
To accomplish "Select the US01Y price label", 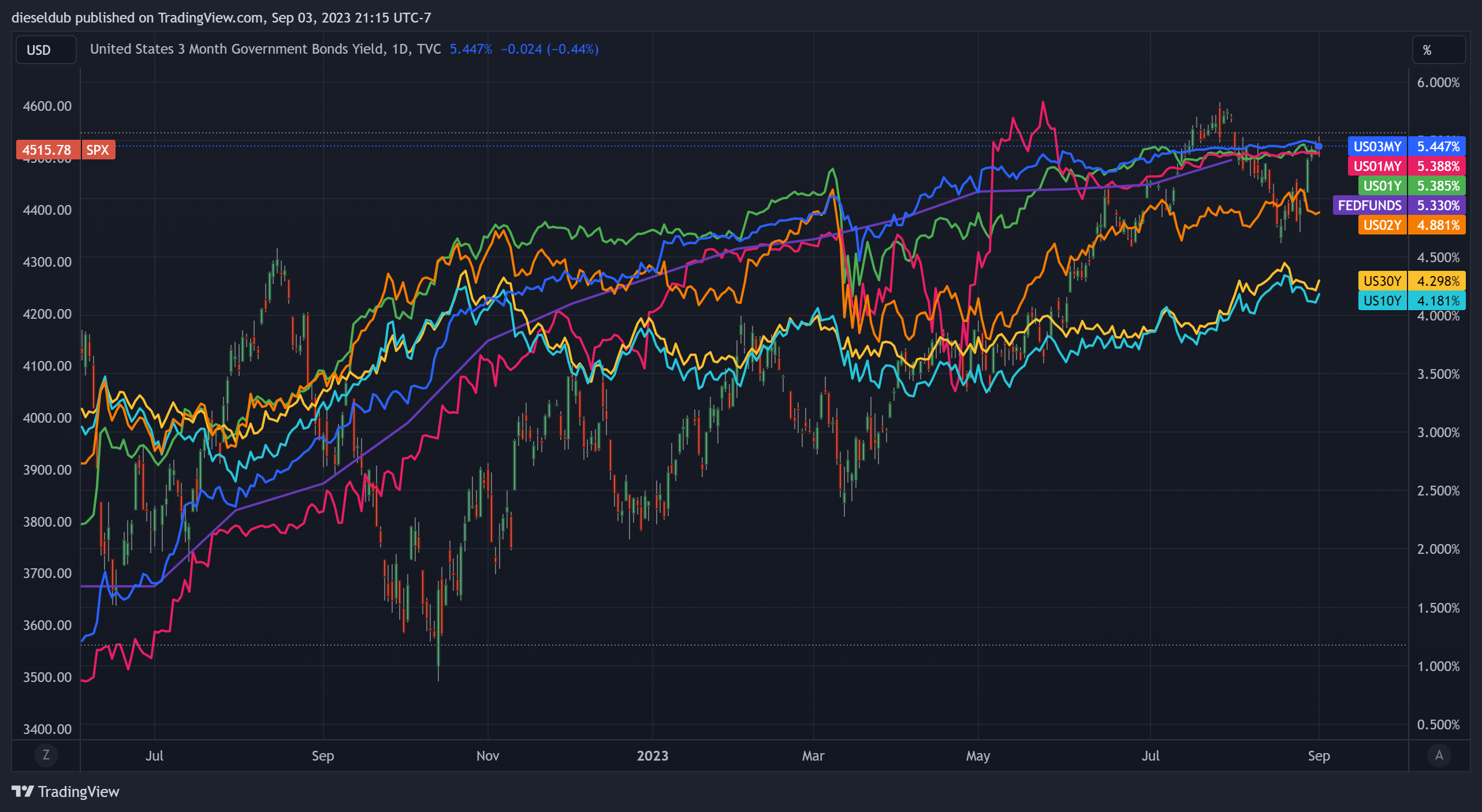I will (x=1412, y=185).
